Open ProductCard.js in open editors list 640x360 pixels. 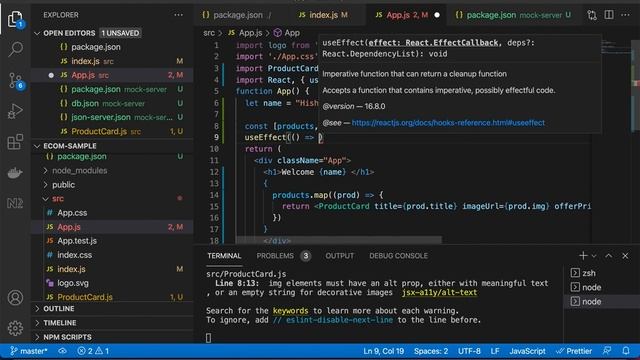point(112,131)
